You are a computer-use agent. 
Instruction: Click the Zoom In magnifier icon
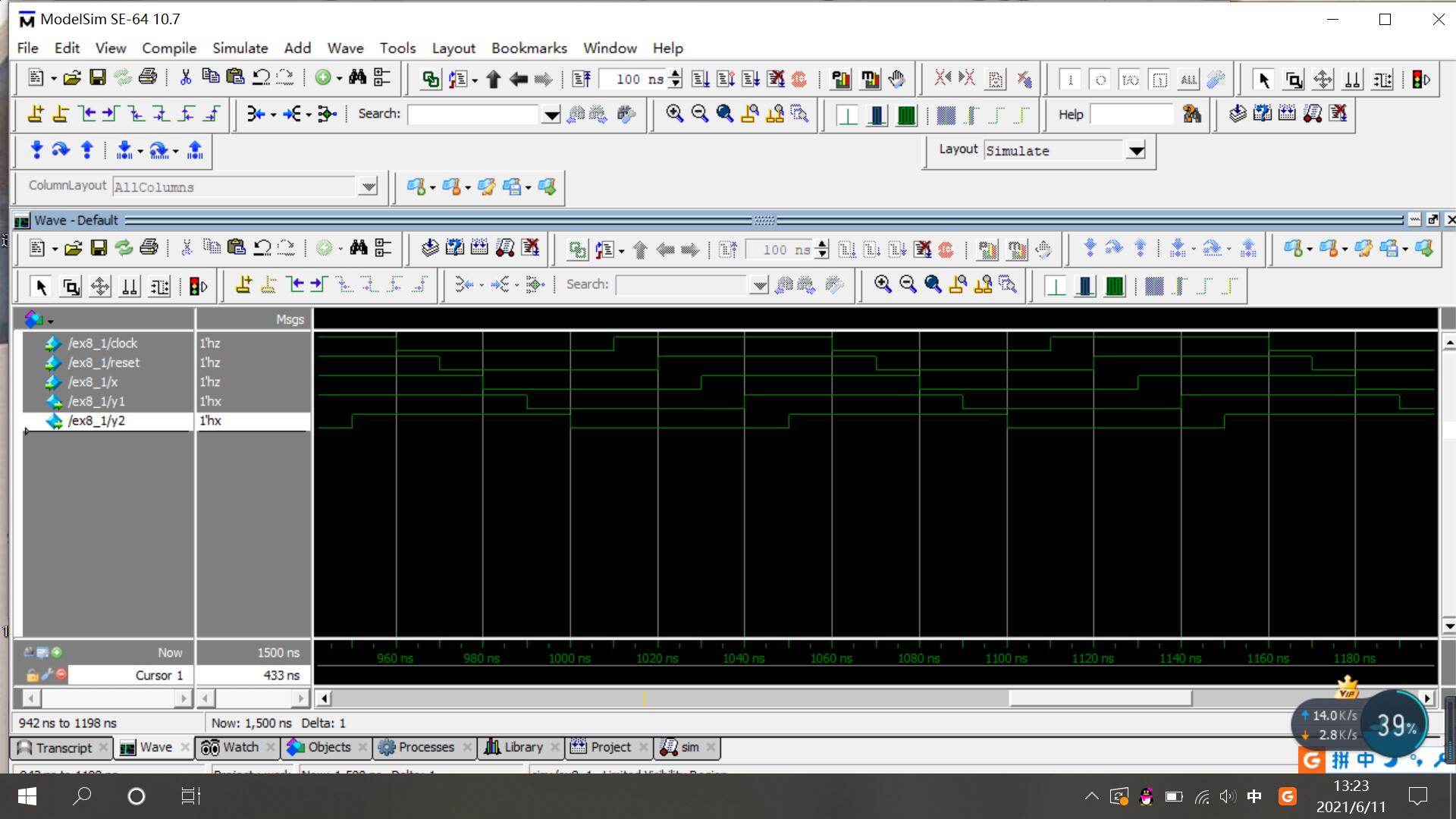[674, 114]
